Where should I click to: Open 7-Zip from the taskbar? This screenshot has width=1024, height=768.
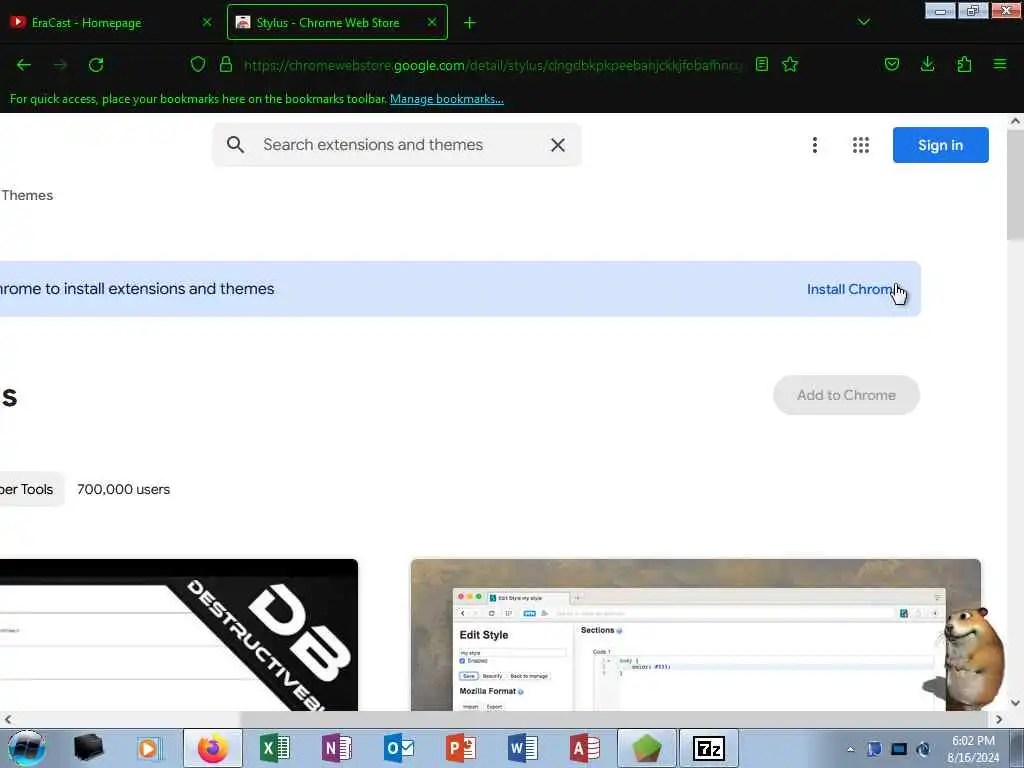click(x=709, y=748)
